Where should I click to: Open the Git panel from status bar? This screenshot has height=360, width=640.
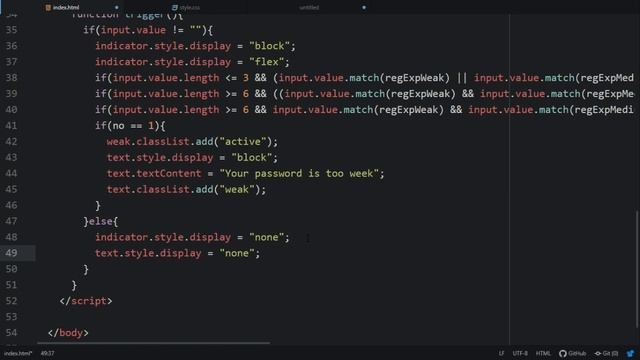pyautogui.click(x=606, y=353)
